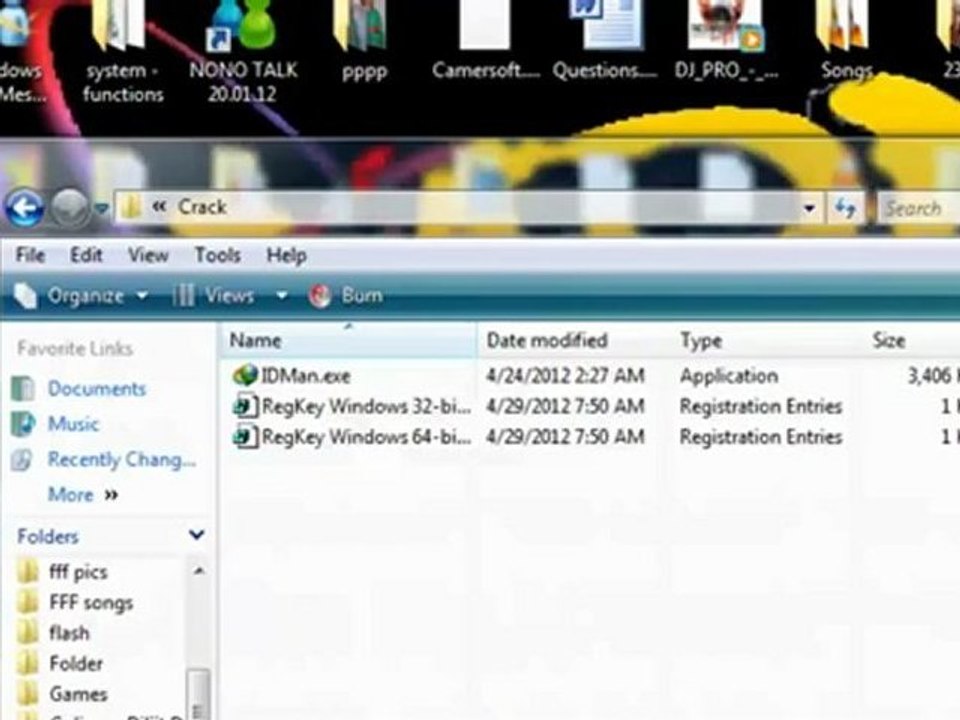This screenshot has height=720, width=960.
Task: Click the greyed-out Forward arrow button
Action: click(69, 208)
